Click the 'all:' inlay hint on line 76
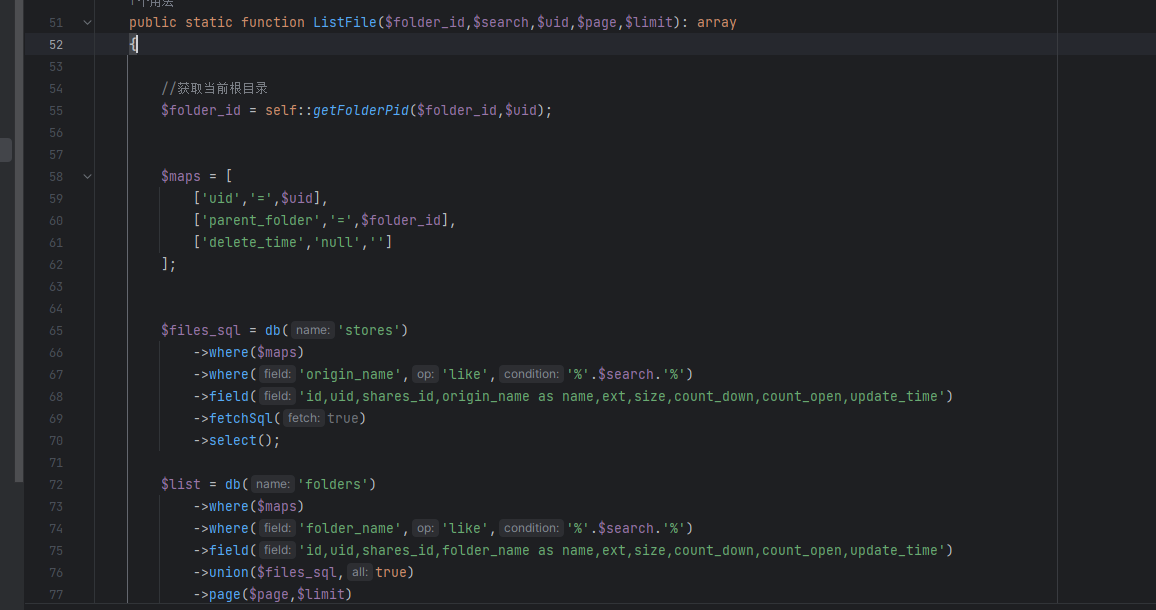The height and width of the screenshot is (610, 1156). (x=359, y=572)
